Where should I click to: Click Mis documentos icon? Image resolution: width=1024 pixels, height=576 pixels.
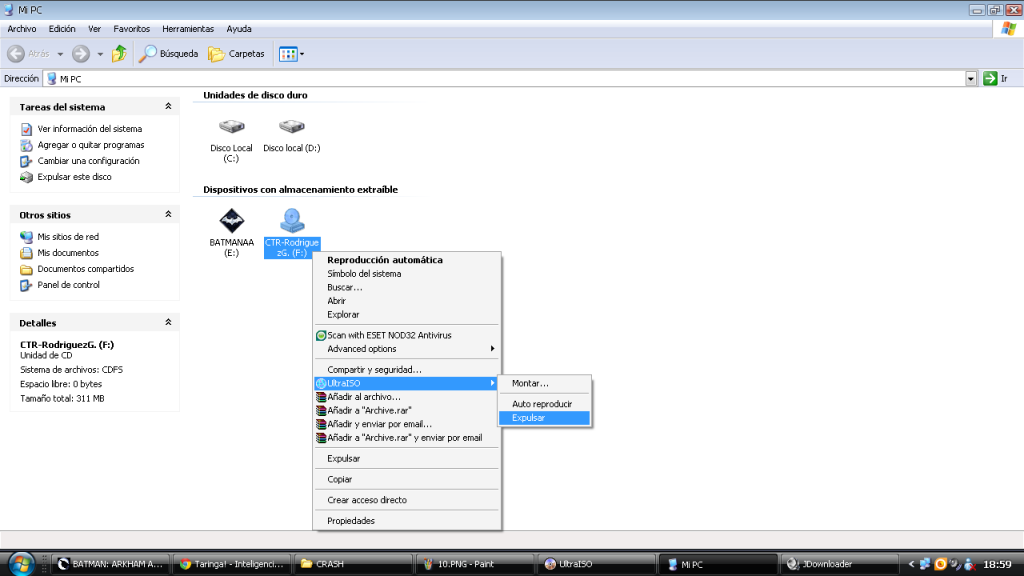pos(26,253)
